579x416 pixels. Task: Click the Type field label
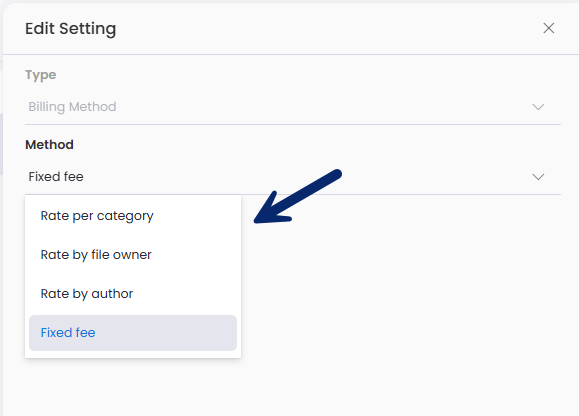[41, 75]
